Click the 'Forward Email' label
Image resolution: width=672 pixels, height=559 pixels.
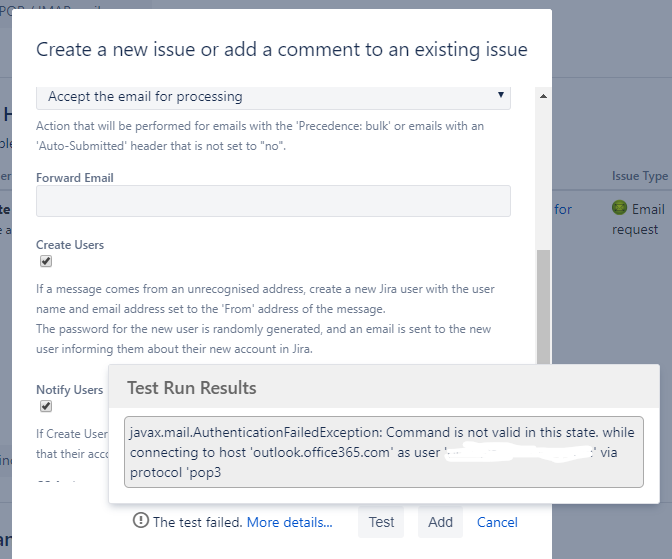click(x=75, y=177)
